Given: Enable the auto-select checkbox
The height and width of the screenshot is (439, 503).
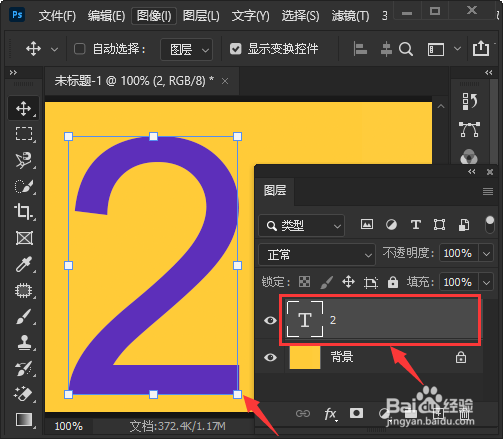Looking at the screenshot, I should (x=80, y=49).
